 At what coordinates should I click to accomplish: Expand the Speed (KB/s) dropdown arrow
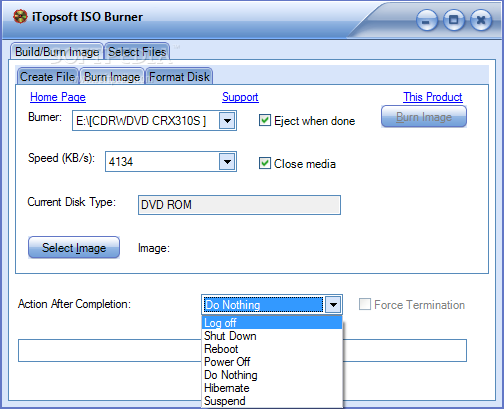tap(227, 162)
